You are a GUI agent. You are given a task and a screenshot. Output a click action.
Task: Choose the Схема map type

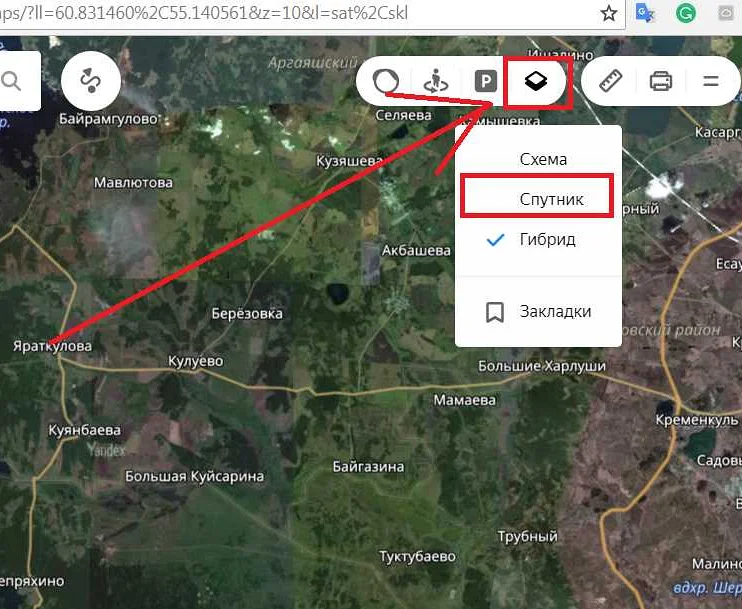click(543, 159)
